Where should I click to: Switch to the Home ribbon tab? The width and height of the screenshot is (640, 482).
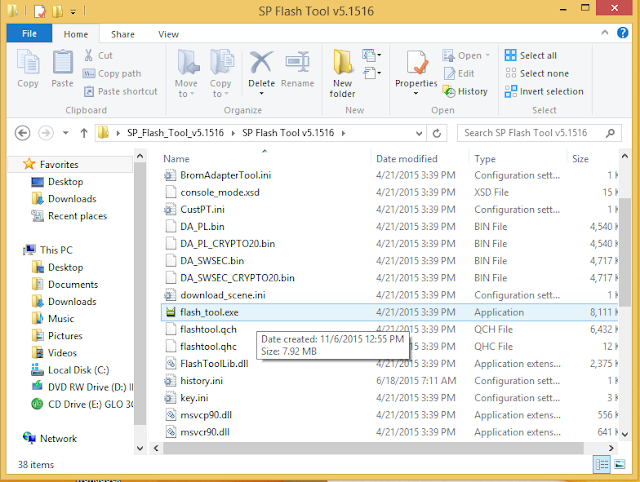76,34
